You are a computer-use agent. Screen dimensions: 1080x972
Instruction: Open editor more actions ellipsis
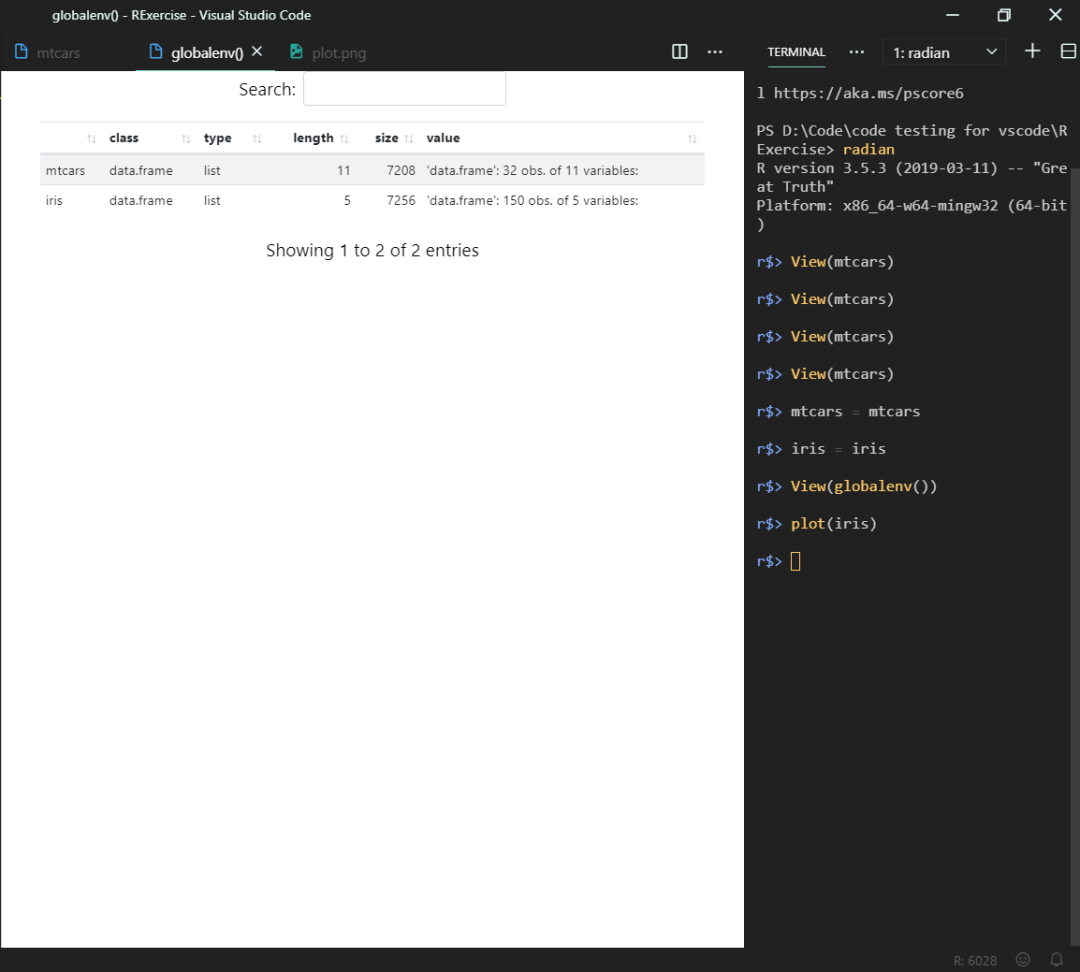pyautogui.click(x=715, y=52)
